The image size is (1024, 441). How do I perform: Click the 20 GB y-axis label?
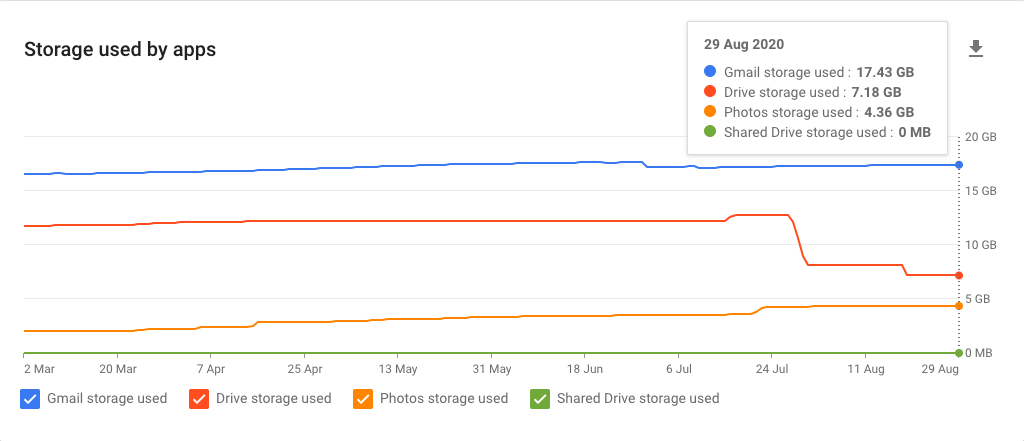[980, 137]
